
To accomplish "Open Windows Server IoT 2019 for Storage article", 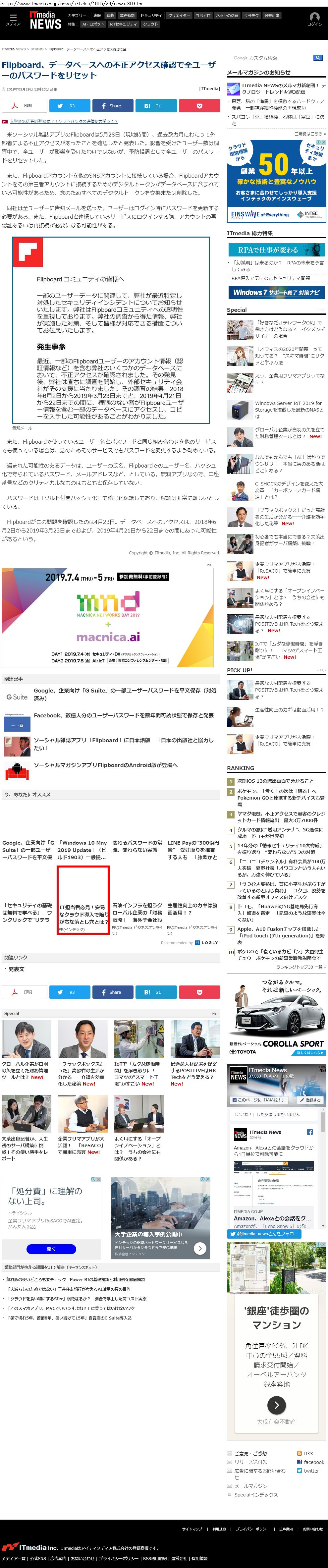I will [289, 410].
